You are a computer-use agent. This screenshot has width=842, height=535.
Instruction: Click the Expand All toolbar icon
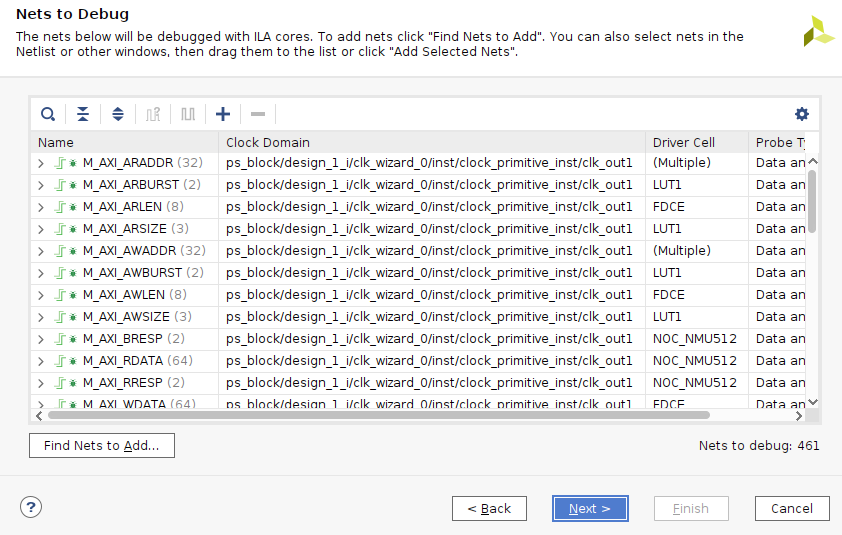point(118,114)
